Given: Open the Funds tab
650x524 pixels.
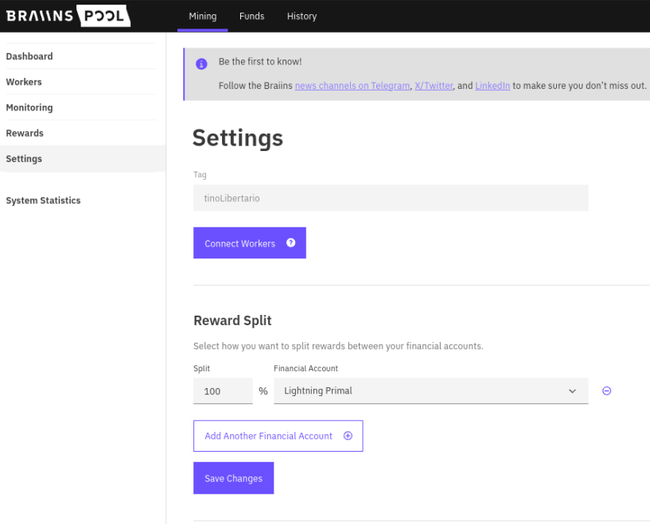Looking at the screenshot, I should coord(251,16).
